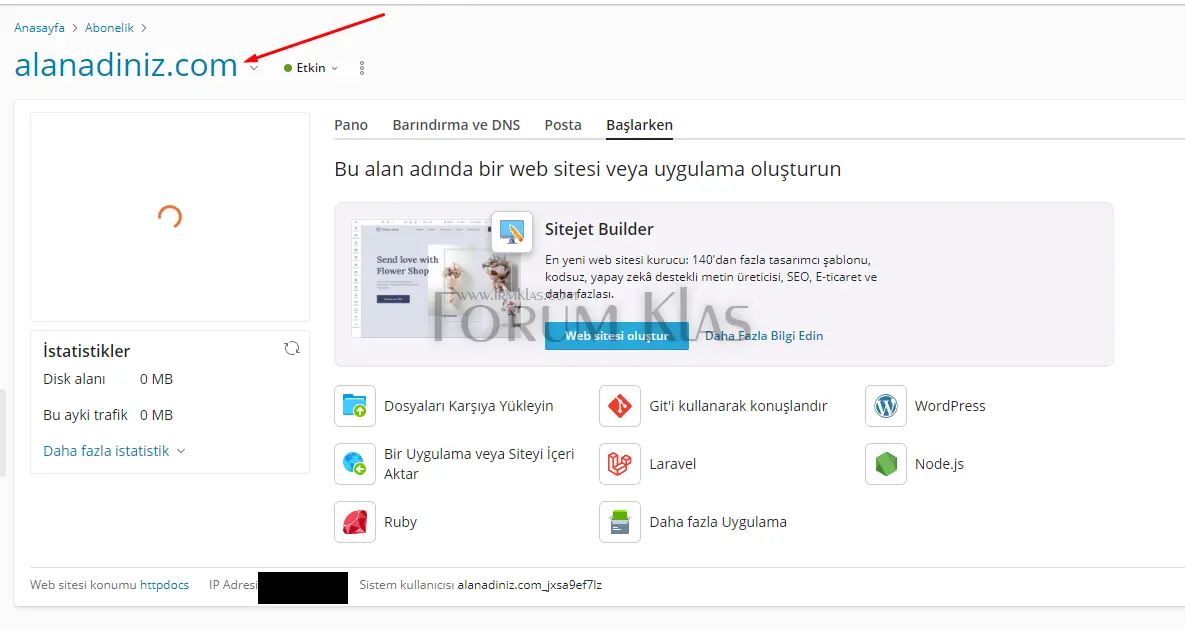Refresh statistics with the reload icon

292,348
